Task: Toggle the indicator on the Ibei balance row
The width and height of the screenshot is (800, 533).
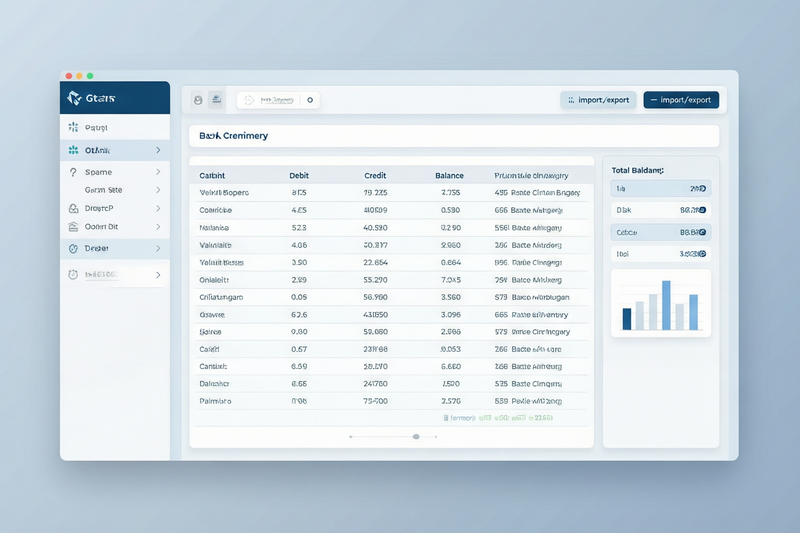Action: pyautogui.click(x=703, y=253)
